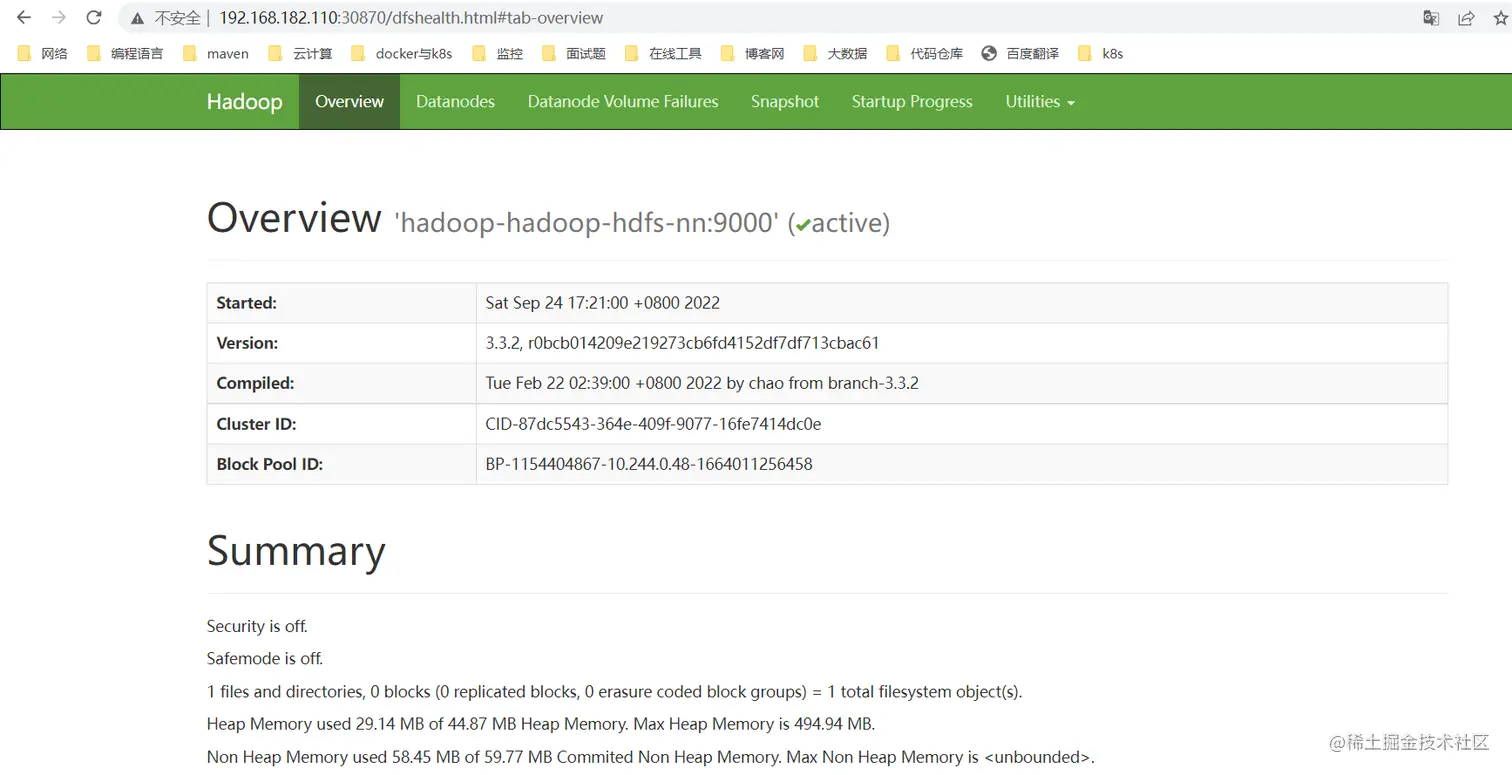Click the 'Block Pool ID:' row label
The height and width of the screenshot is (775, 1512).
click(x=270, y=464)
